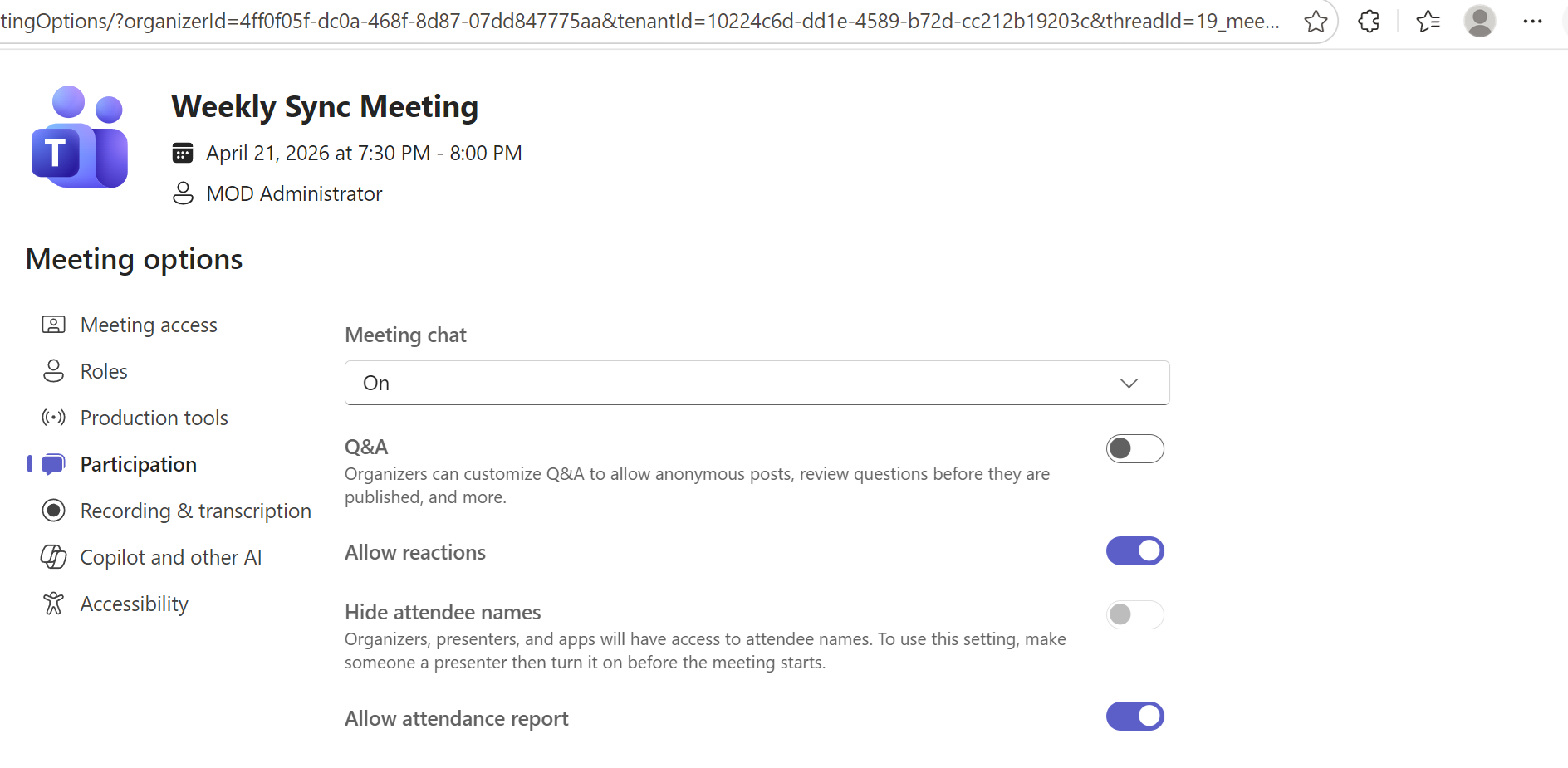This screenshot has height=768, width=1568.
Task: Enable the Q&A toggle
Action: (x=1135, y=448)
